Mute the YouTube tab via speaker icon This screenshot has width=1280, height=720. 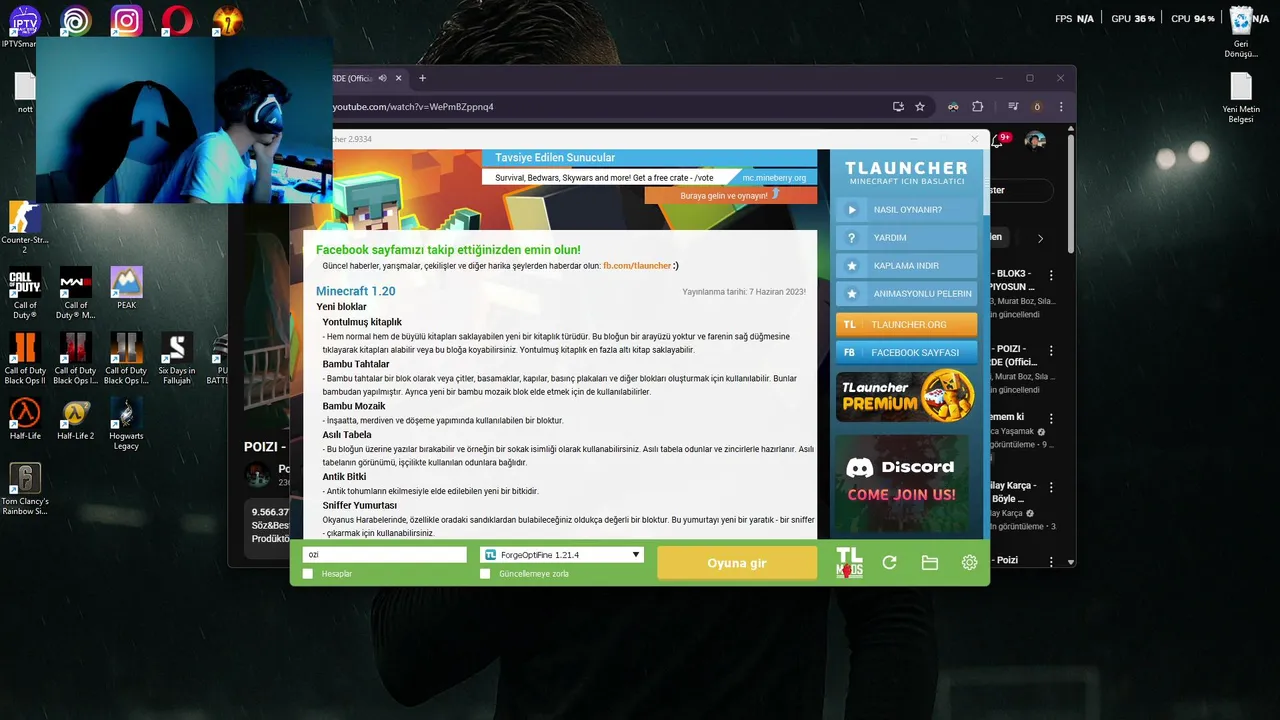[383, 78]
